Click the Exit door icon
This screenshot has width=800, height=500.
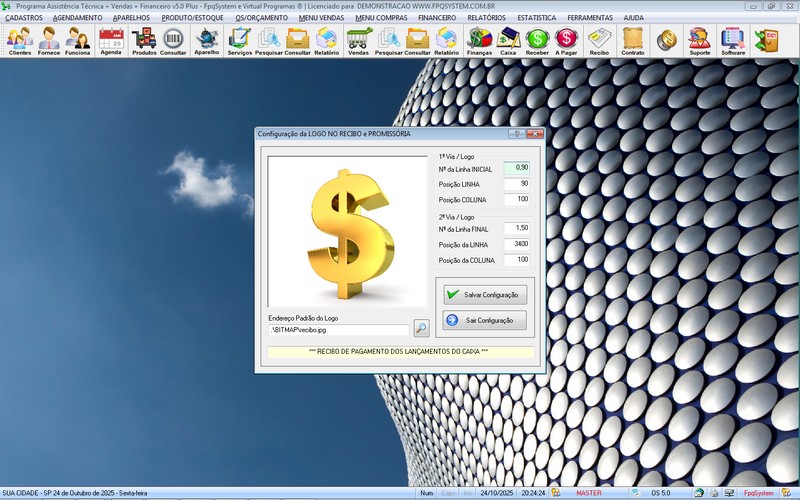767,40
